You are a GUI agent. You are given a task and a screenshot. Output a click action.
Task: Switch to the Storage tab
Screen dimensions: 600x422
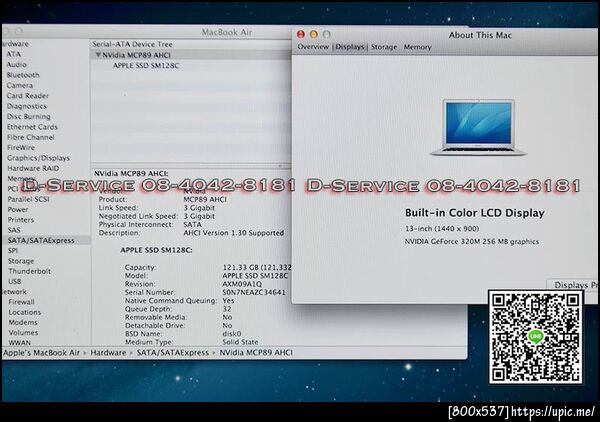(384, 47)
